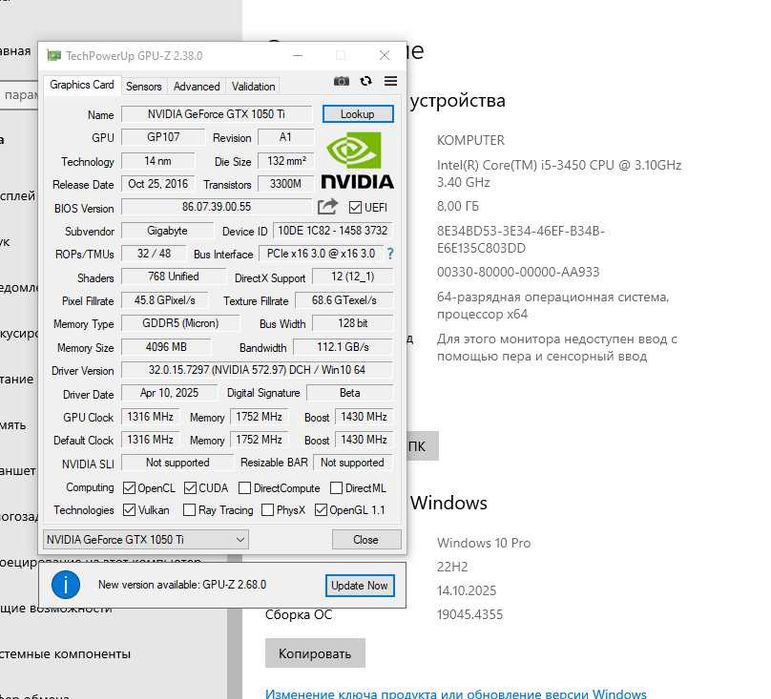Click the BIOS export share icon

coord(327,207)
